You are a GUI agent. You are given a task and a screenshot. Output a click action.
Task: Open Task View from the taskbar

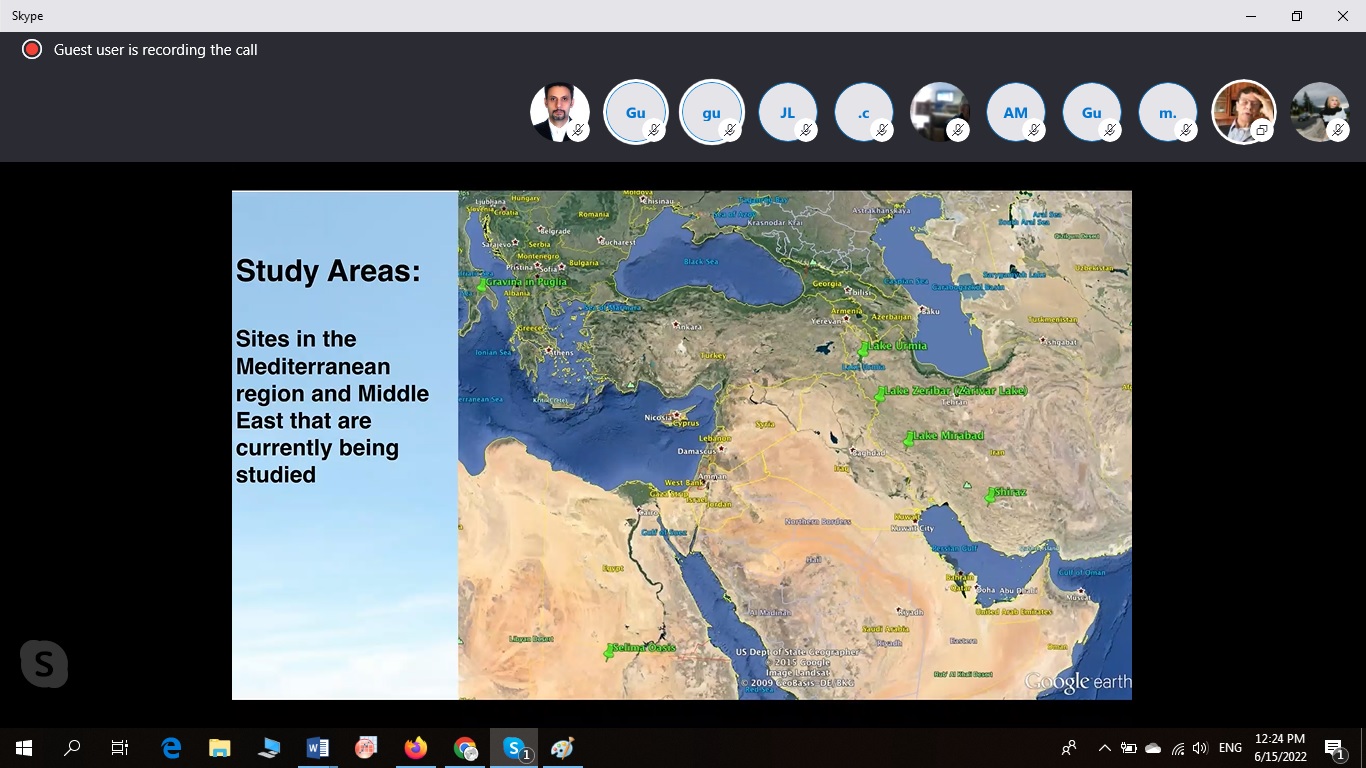tap(120, 748)
